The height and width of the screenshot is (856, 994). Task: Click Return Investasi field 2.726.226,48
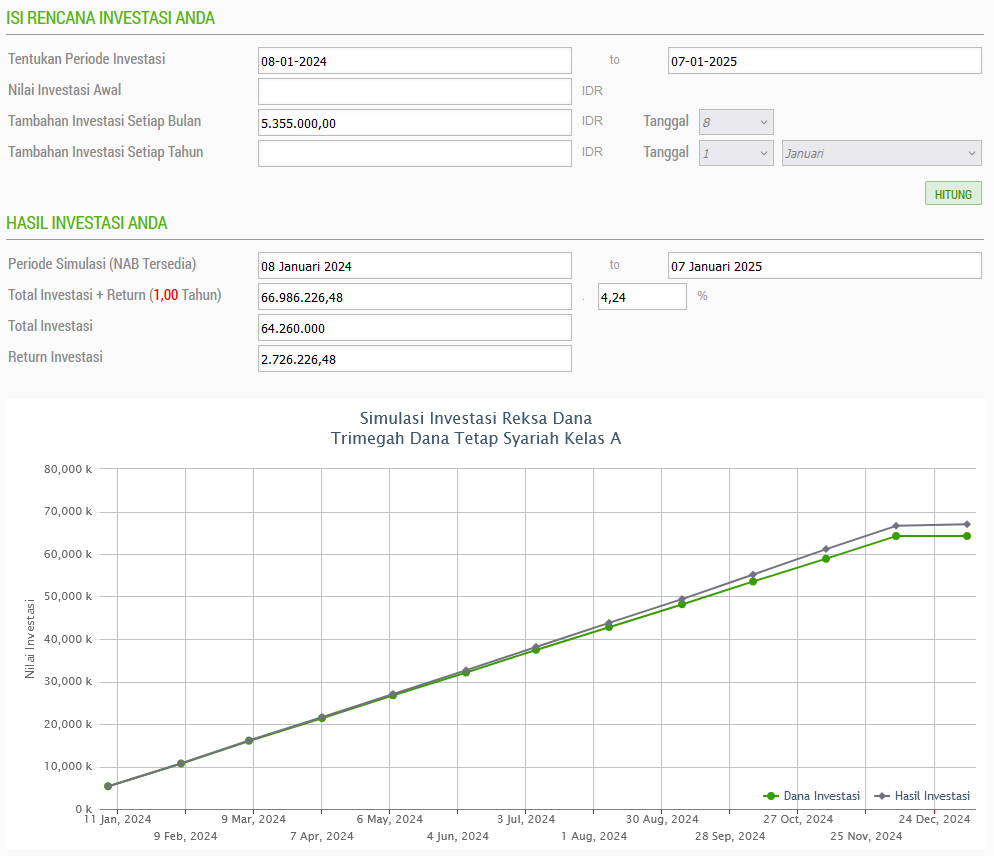click(x=415, y=359)
